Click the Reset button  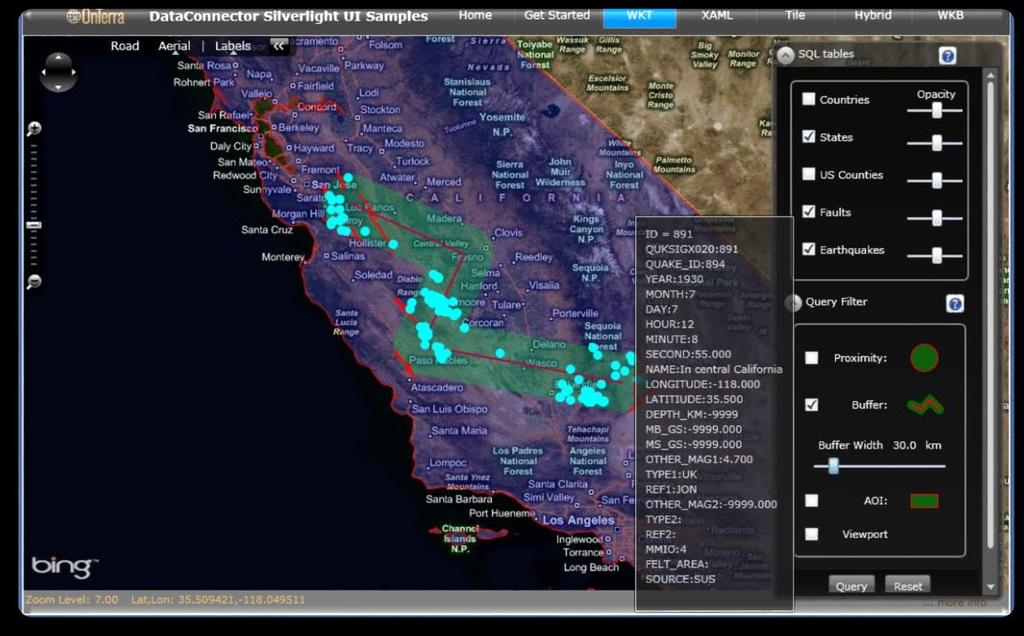(x=908, y=586)
